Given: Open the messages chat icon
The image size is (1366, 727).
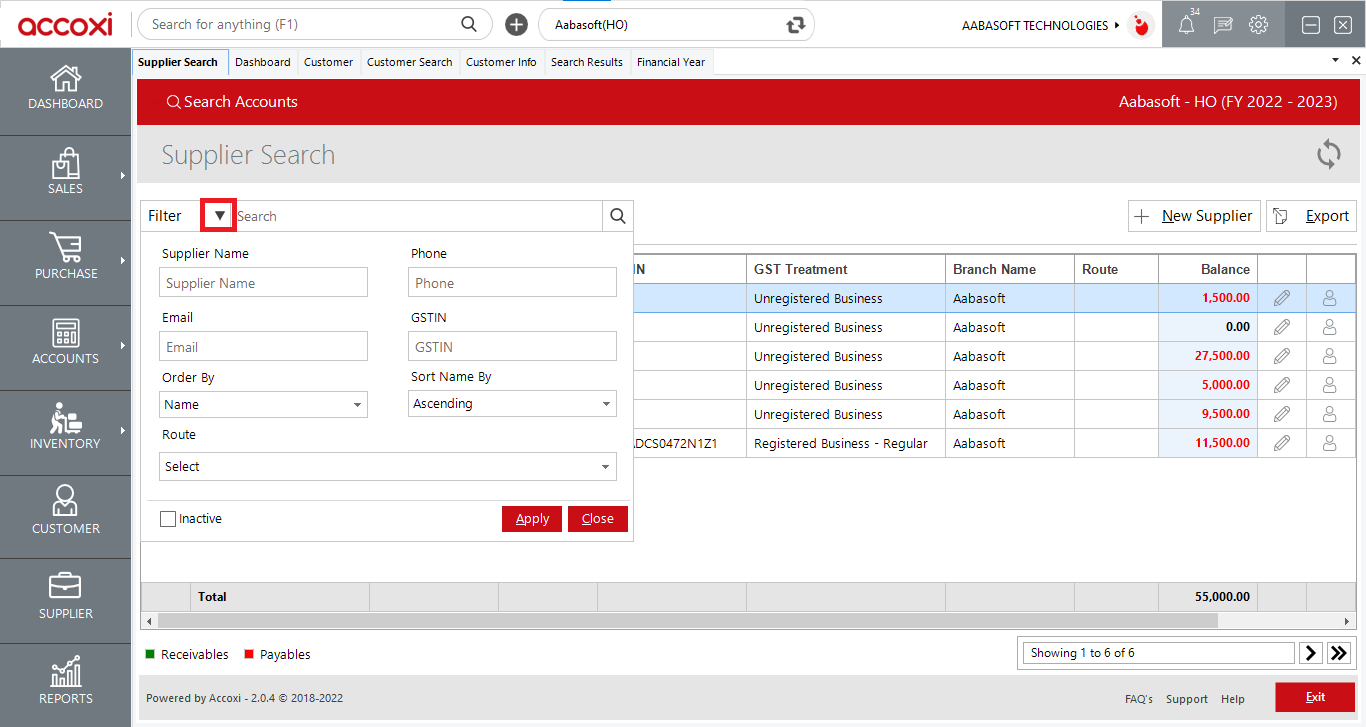Looking at the screenshot, I should (1222, 26).
